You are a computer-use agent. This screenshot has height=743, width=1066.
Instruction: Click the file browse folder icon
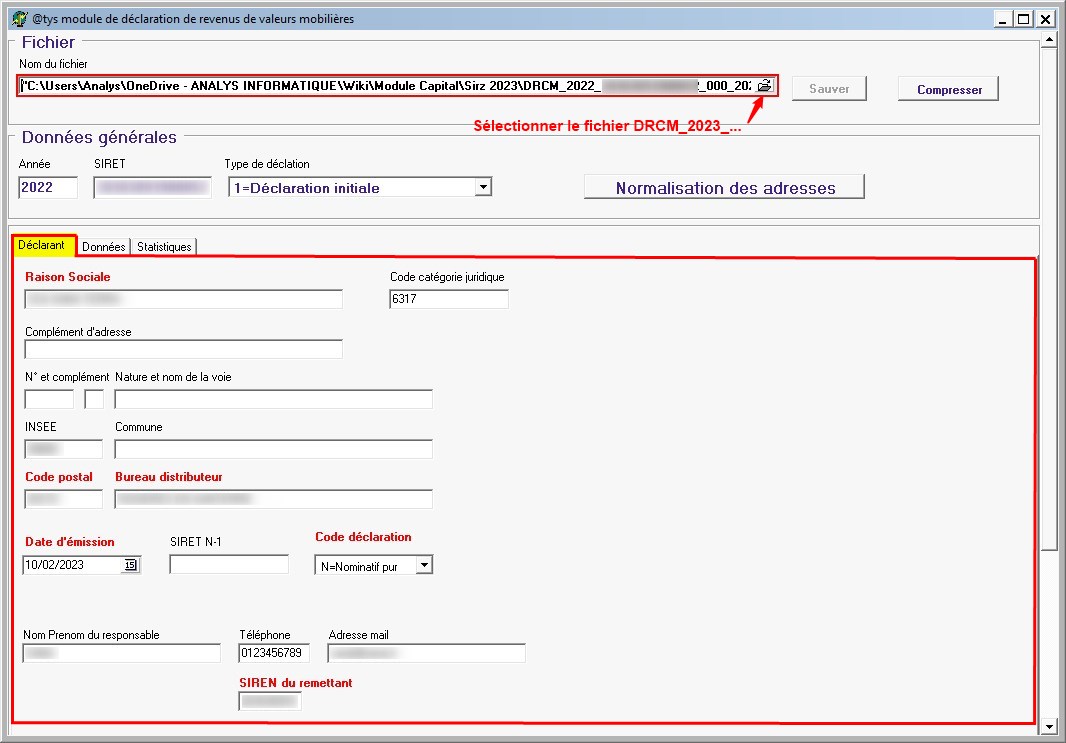click(x=764, y=86)
